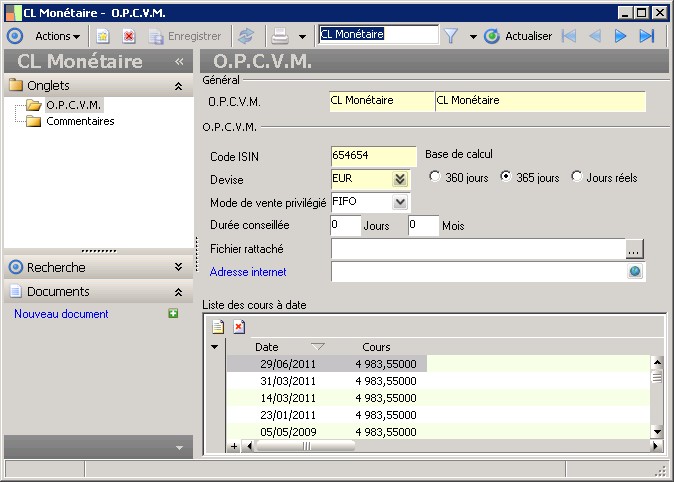
Task: Go to the next record arrow
Action: click(x=621, y=36)
